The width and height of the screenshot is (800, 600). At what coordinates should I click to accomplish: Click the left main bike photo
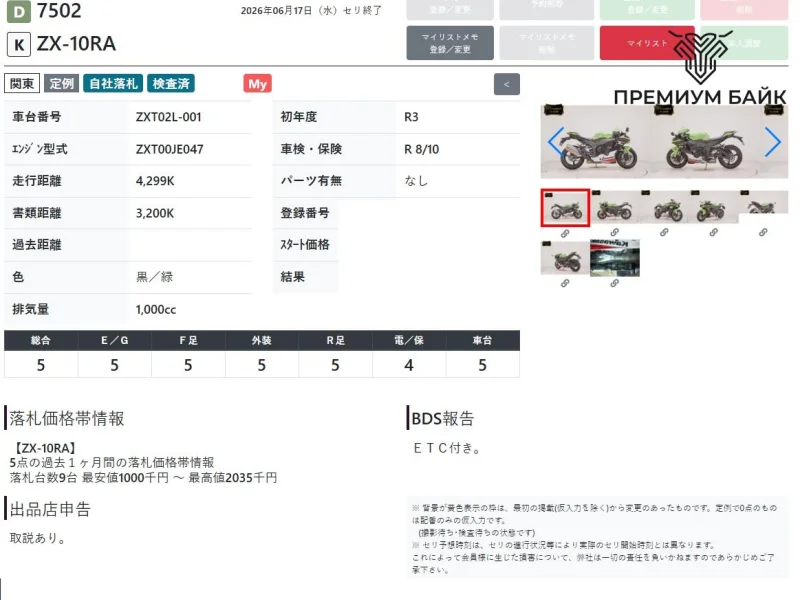pos(595,142)
